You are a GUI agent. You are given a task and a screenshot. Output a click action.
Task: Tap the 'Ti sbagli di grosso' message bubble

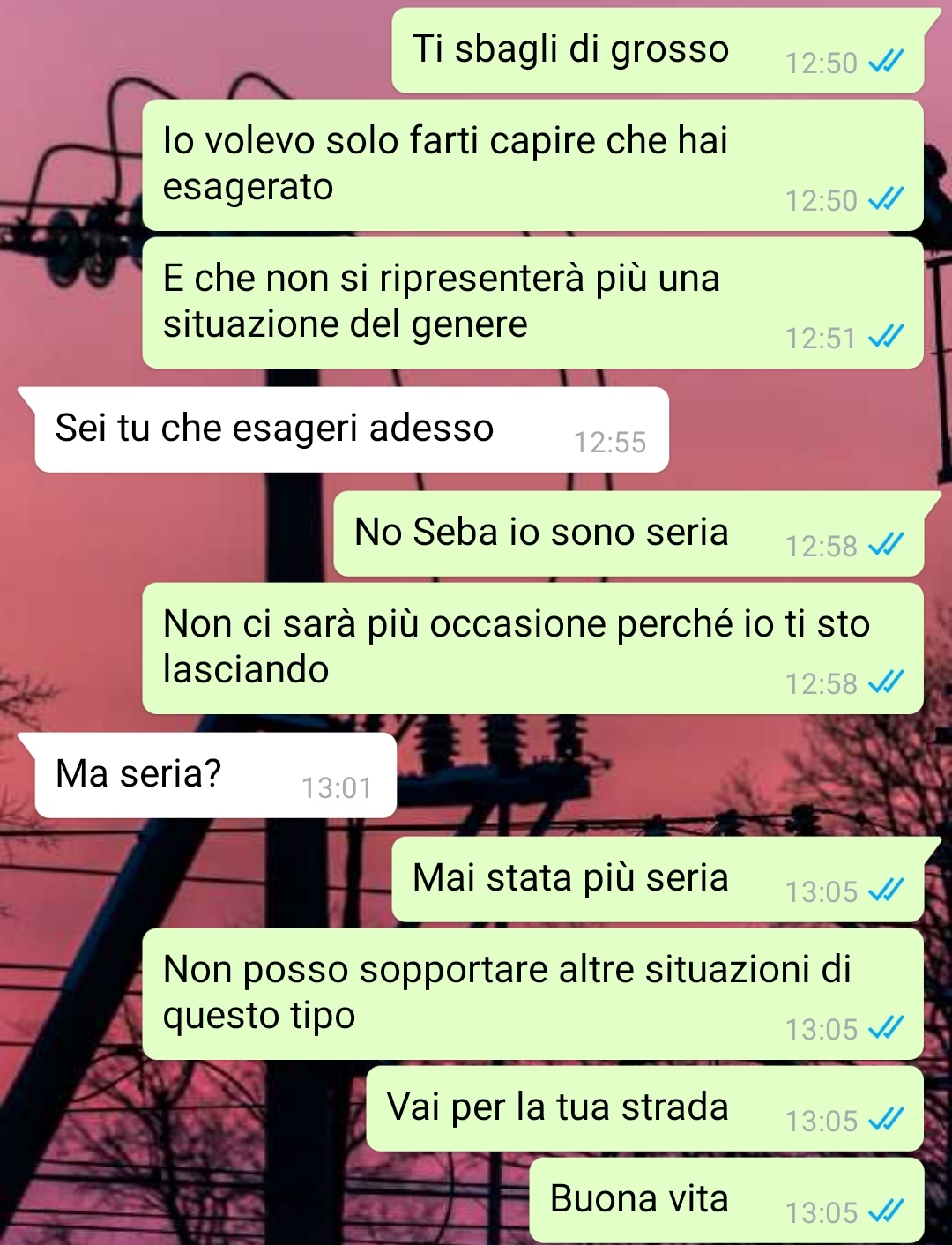(x=658, y=50)
